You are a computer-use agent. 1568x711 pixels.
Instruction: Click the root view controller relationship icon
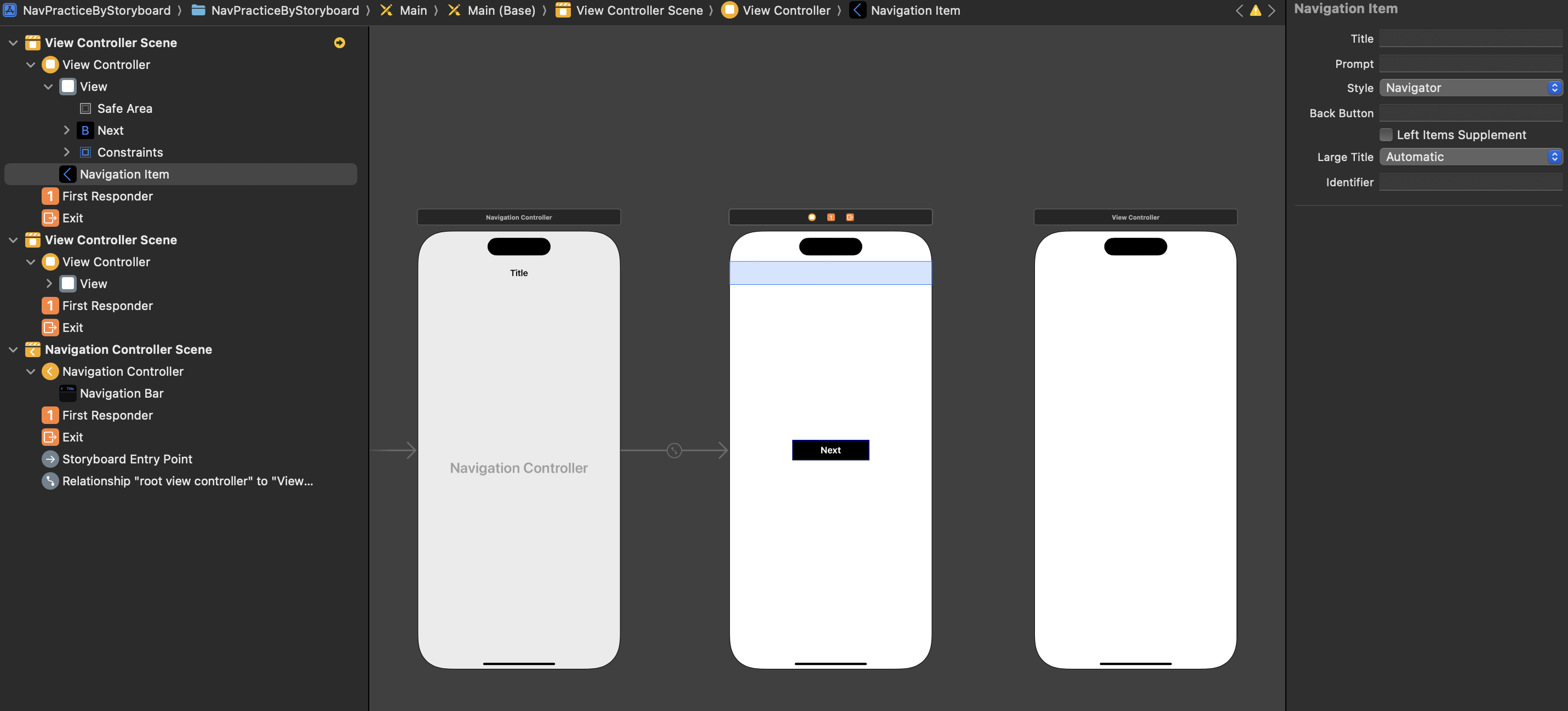(x=50, y=481)
